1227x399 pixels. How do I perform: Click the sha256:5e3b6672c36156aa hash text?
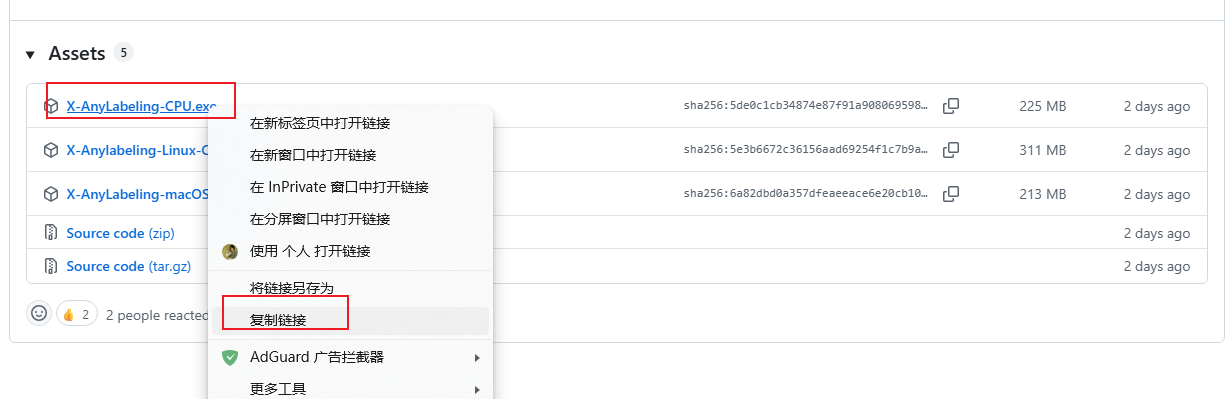coord(806,150)
